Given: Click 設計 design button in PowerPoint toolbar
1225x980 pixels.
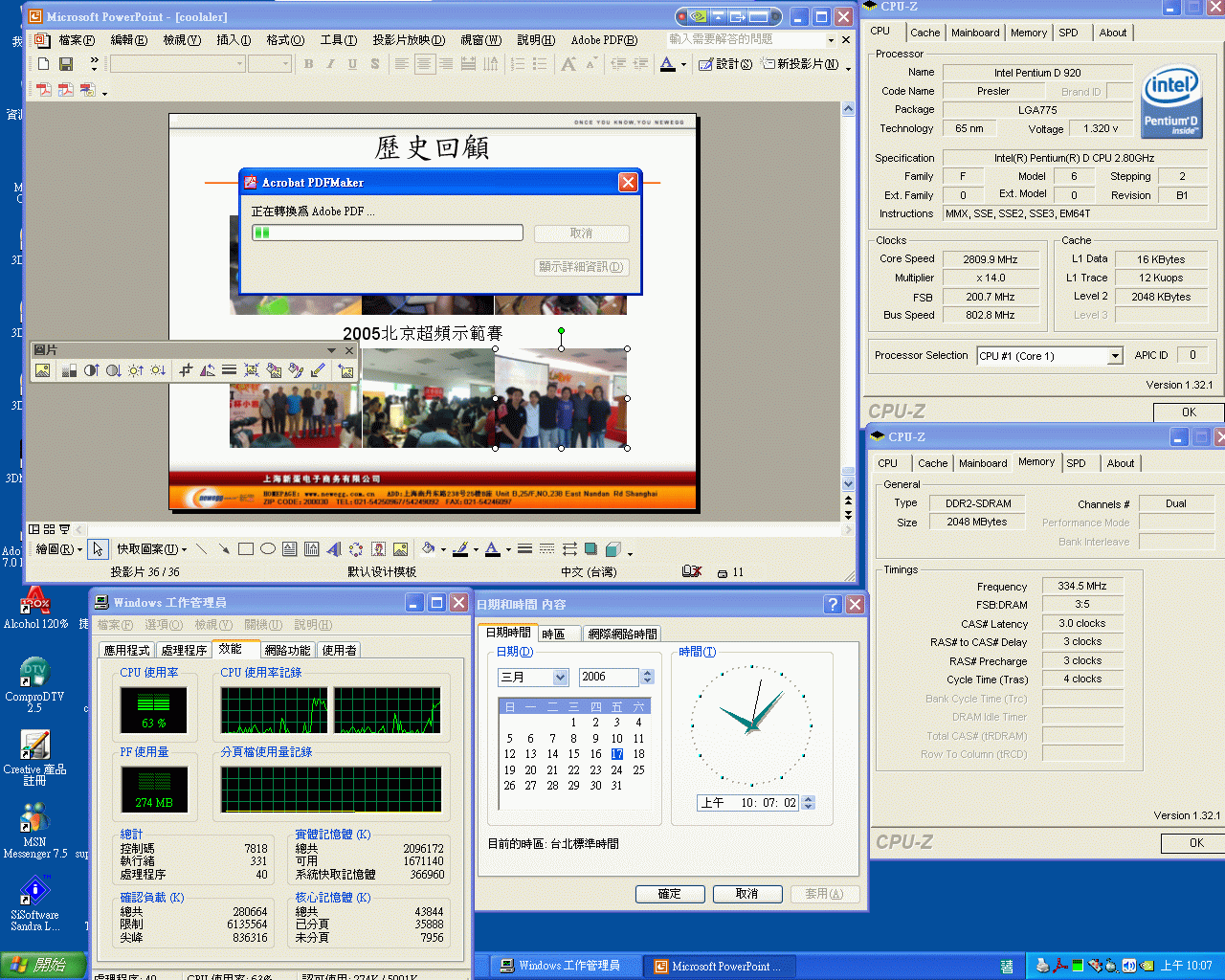Looking at the screenshot, I should tap(725, 64).
